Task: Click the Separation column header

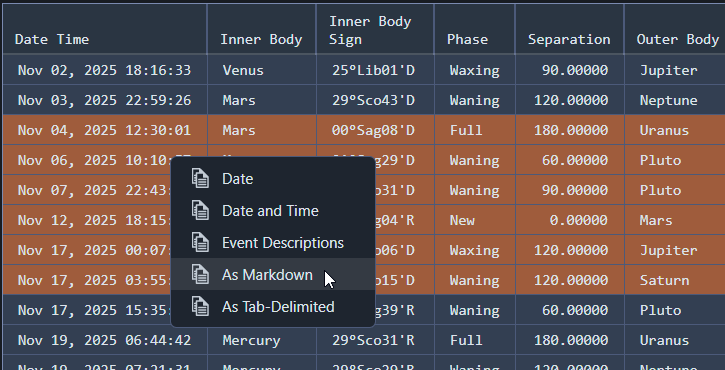Action: [x=570, y=29]
